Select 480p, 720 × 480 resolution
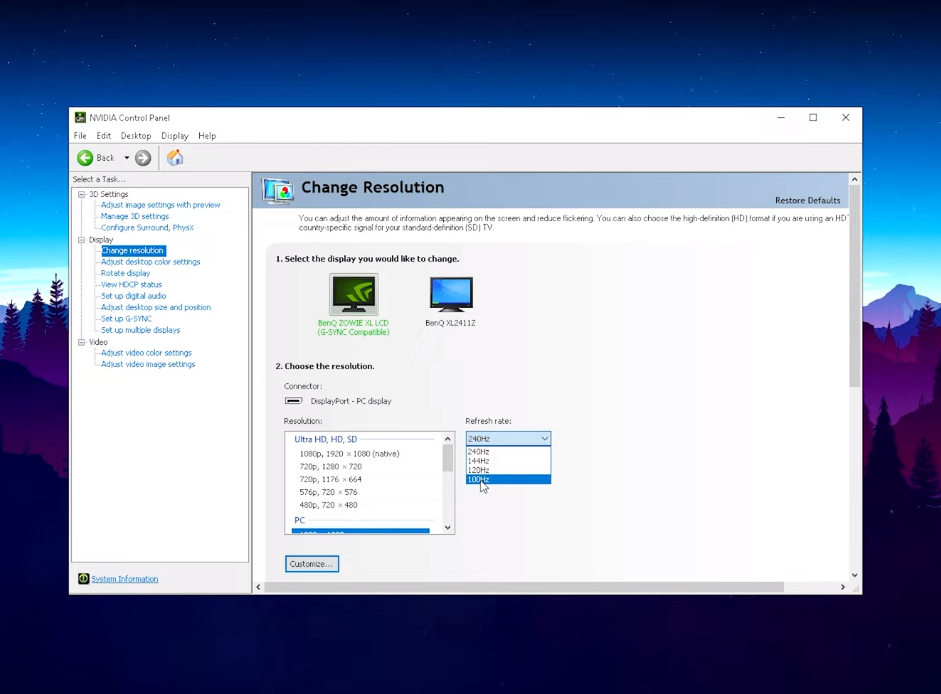Screen dimensions: 941x694 coord(328,505)
